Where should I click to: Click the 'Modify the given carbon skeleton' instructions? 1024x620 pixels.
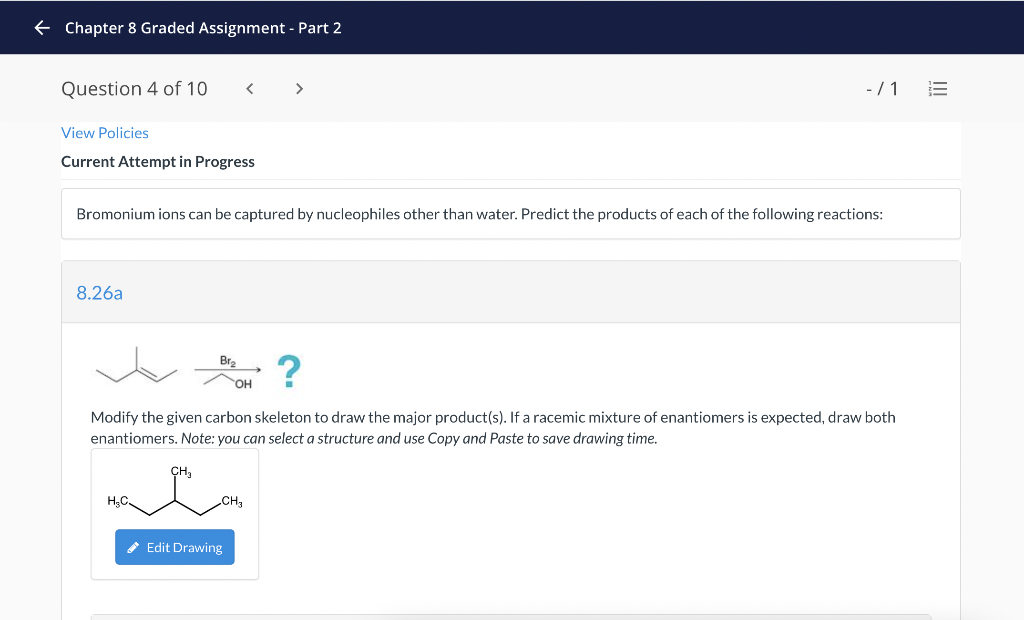(493, 427)
